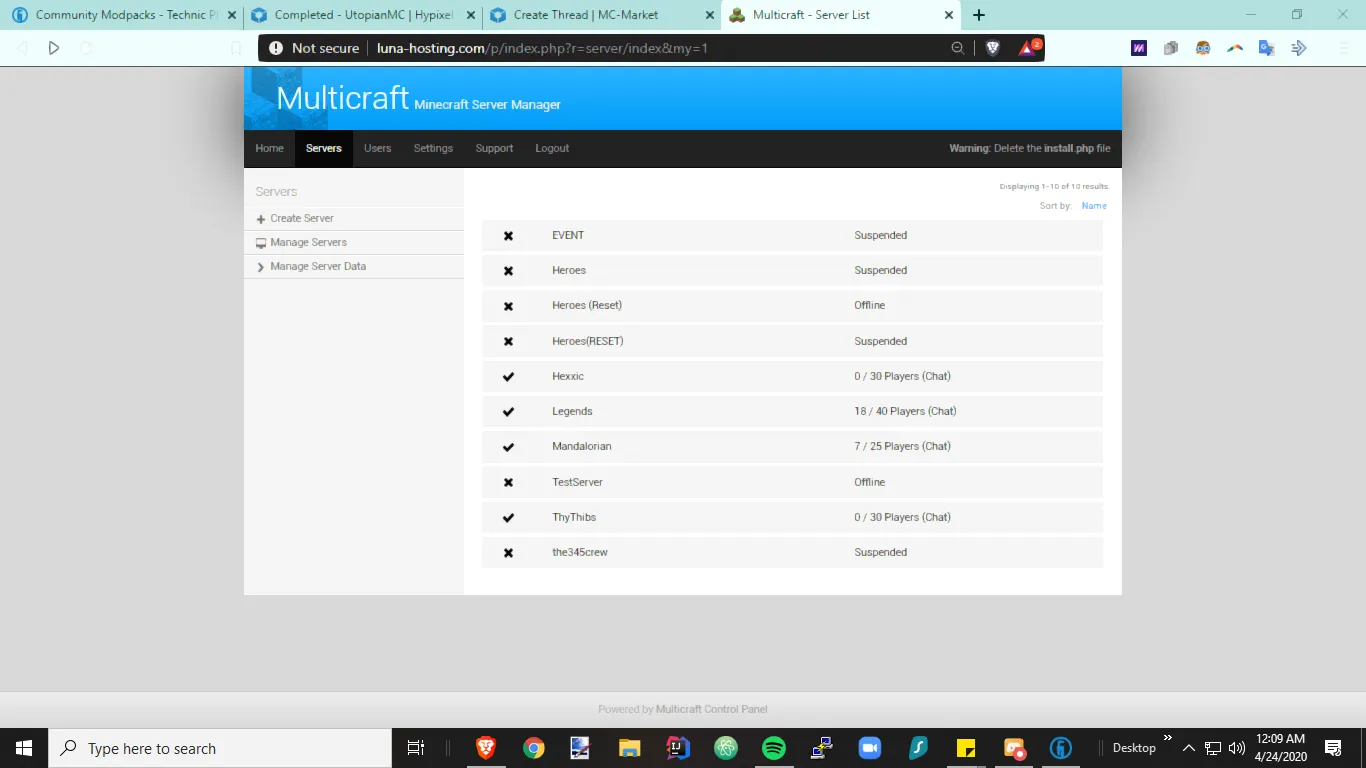Click the Multicraft logo title
1366x768 pixels.
(342, 98)
